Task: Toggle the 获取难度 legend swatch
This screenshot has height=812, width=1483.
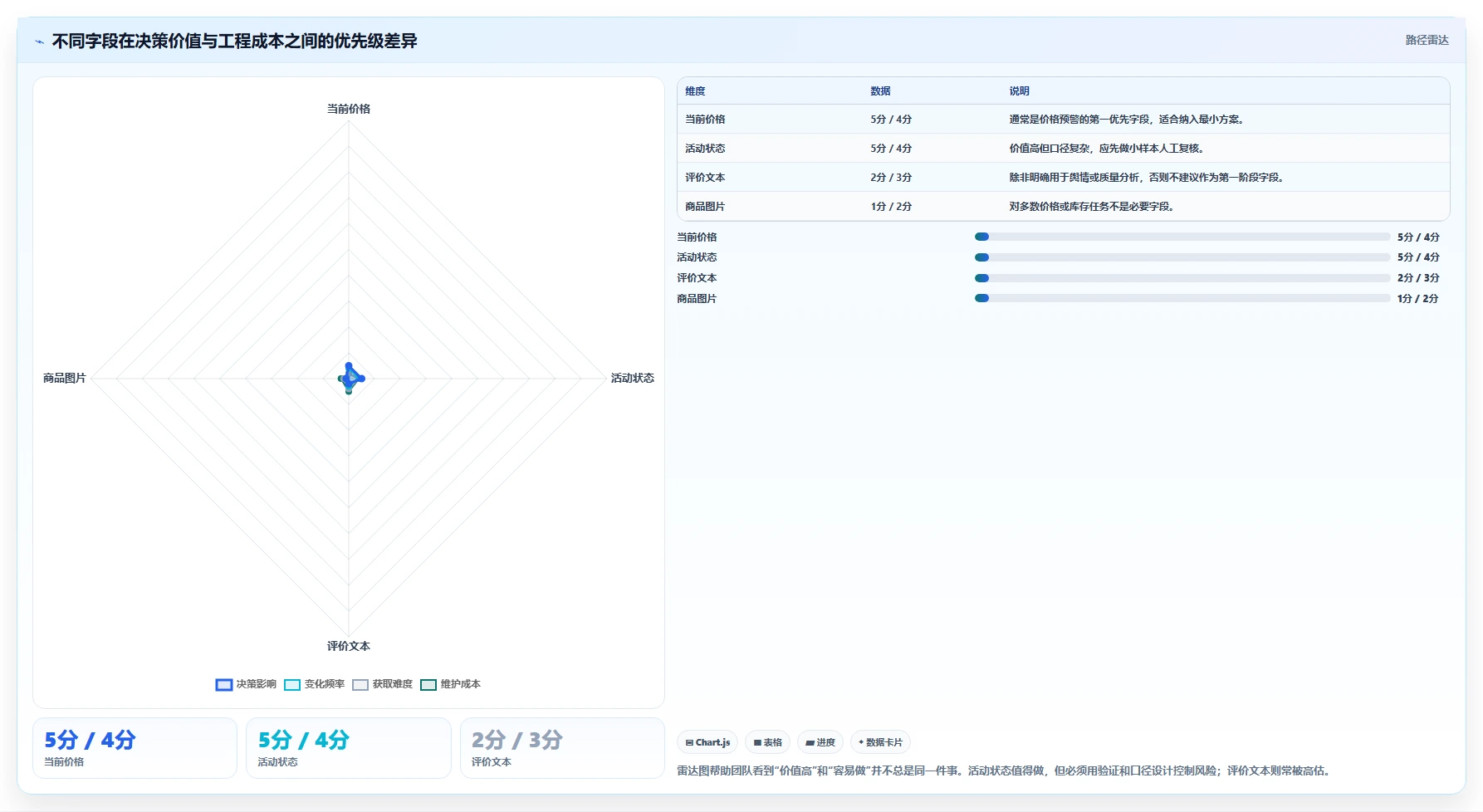Action: coord(360,685)
